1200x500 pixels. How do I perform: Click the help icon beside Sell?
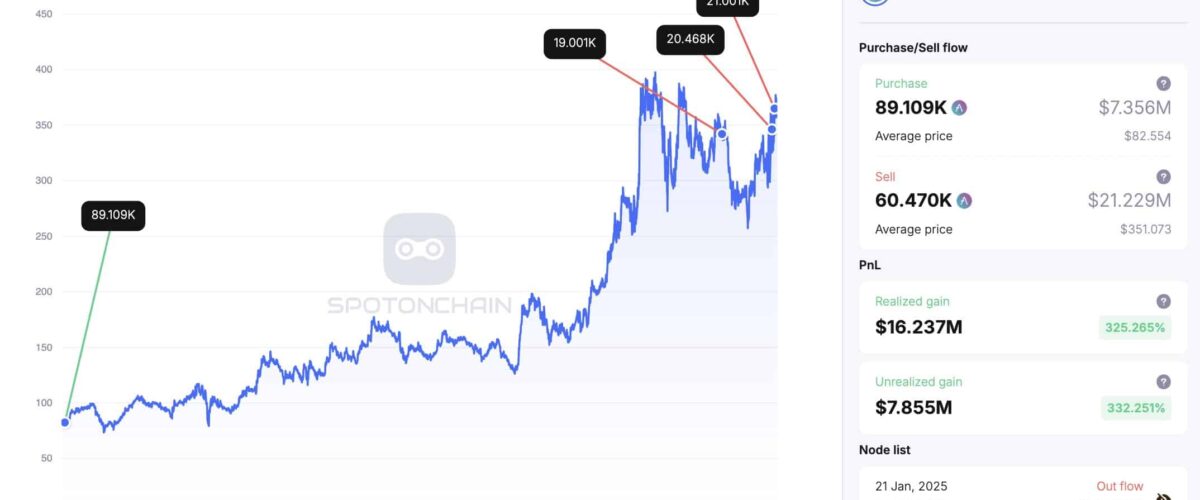pyautogui.click(x=1163, y=177)
